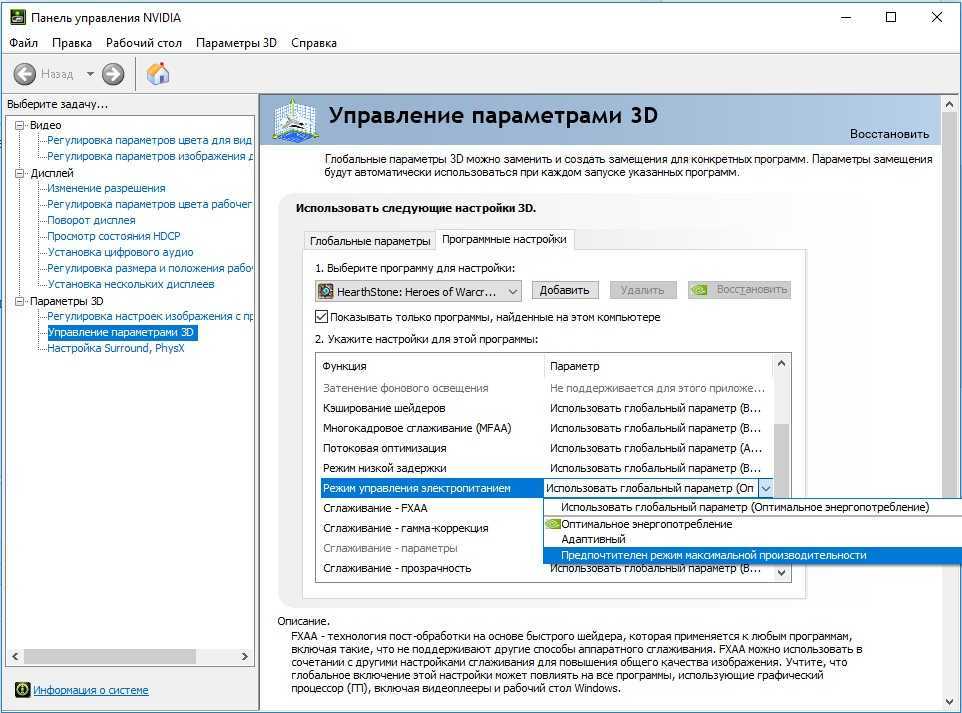Click the system information icon at bottom left
Screen dimensions: 962x713
(22, 690)
